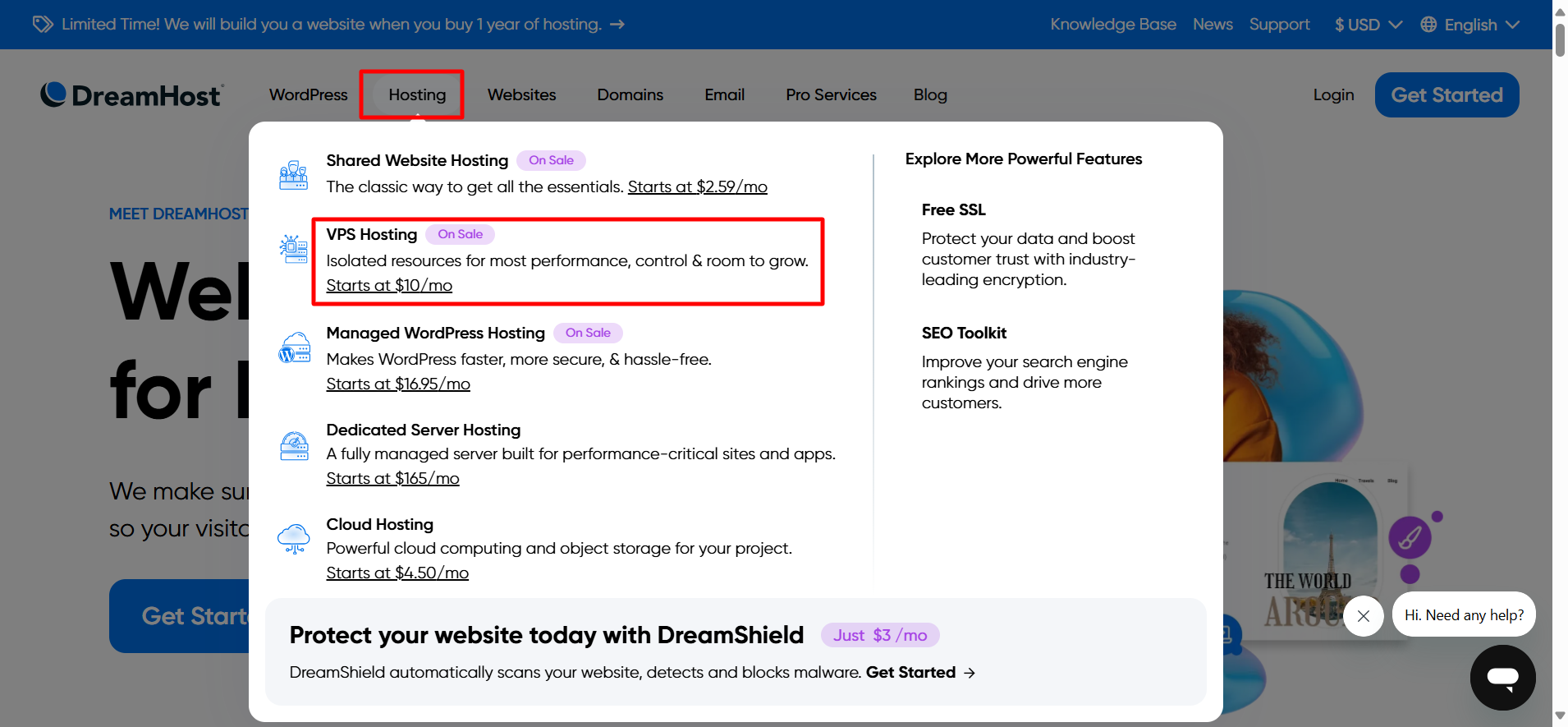Open the SEO Toolkit feature
This screenshot has height=727, width=1568.
tap(964, 333)
